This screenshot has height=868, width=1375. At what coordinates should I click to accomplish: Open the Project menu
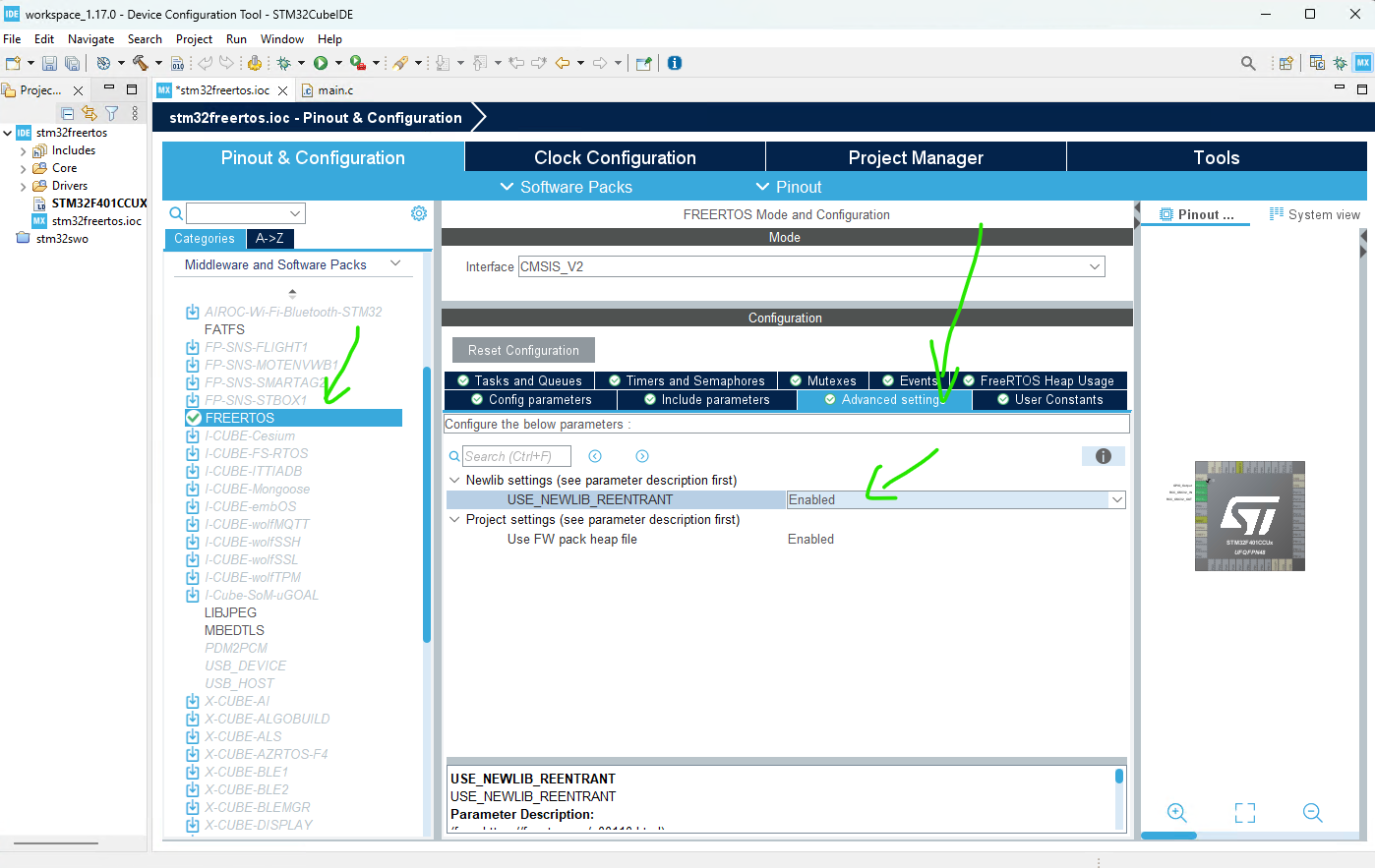tap(194, 39)
